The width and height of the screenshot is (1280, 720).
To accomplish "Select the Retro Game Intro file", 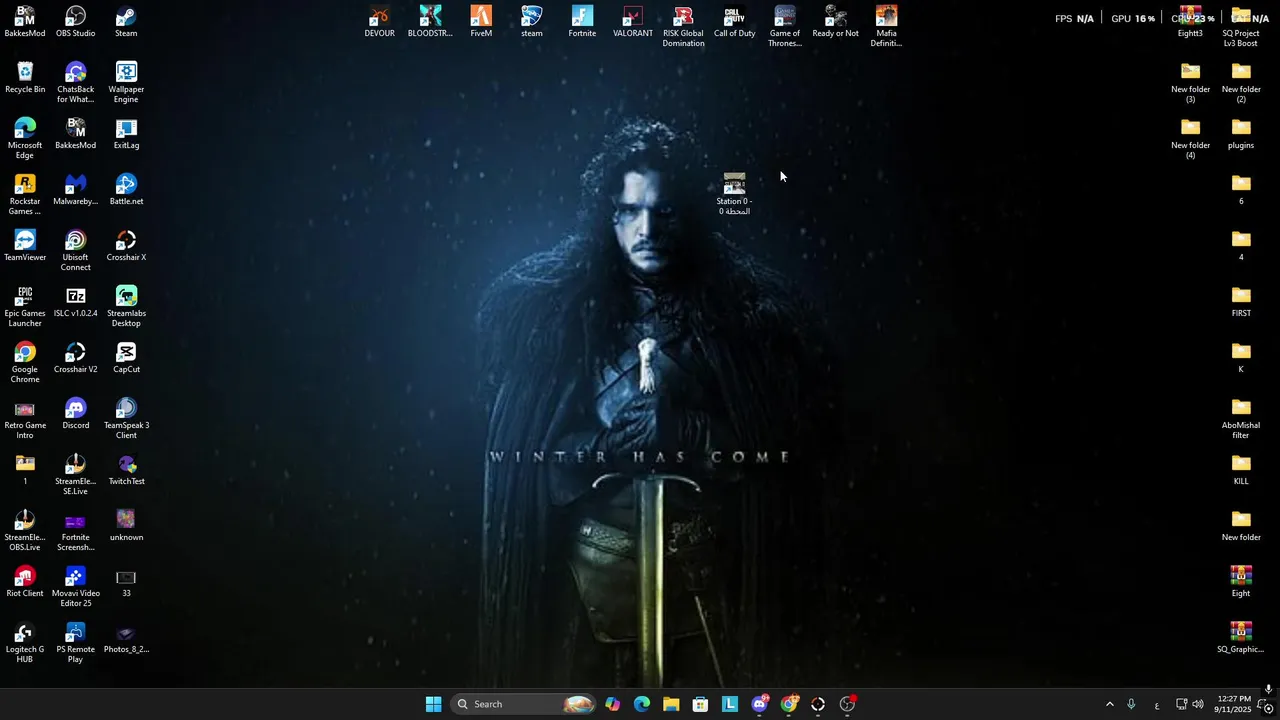I will click(x=25, y=419).
